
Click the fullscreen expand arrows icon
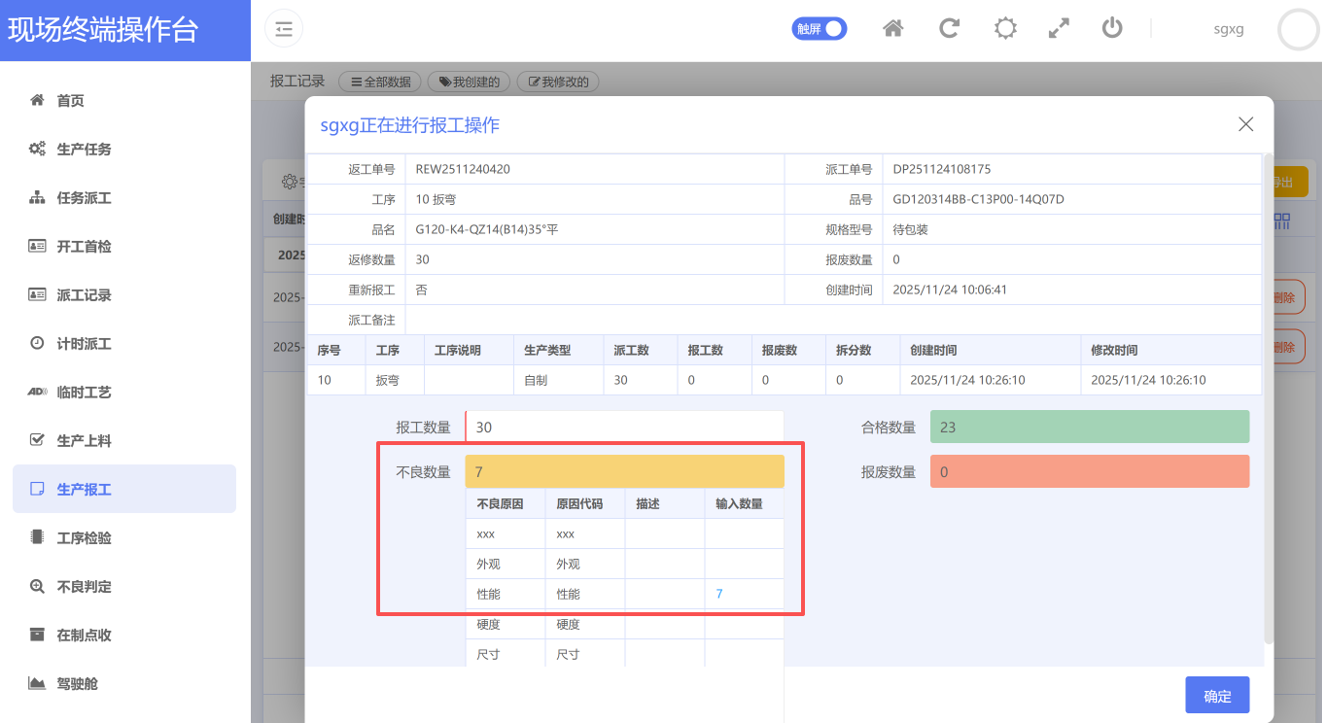pyautogui.click(x=1059, y=28)
